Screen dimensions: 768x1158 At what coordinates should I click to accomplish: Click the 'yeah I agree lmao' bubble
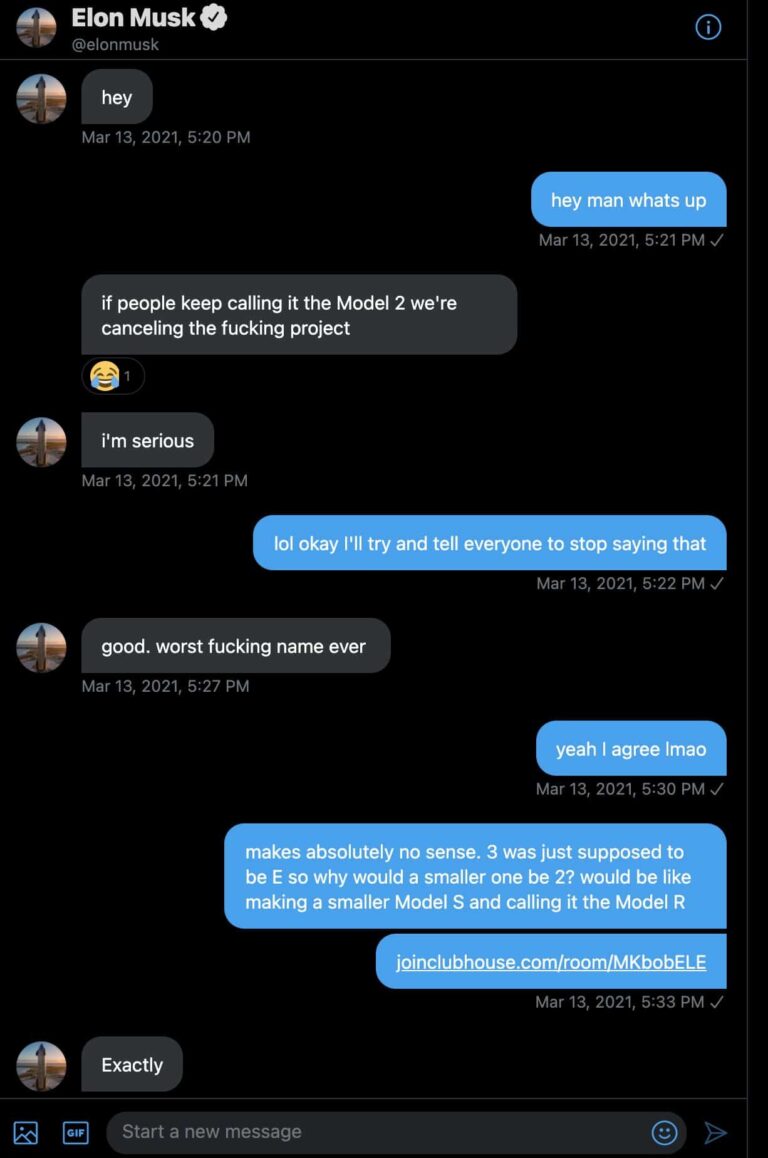pyautogui.click(x=631, y=749)
